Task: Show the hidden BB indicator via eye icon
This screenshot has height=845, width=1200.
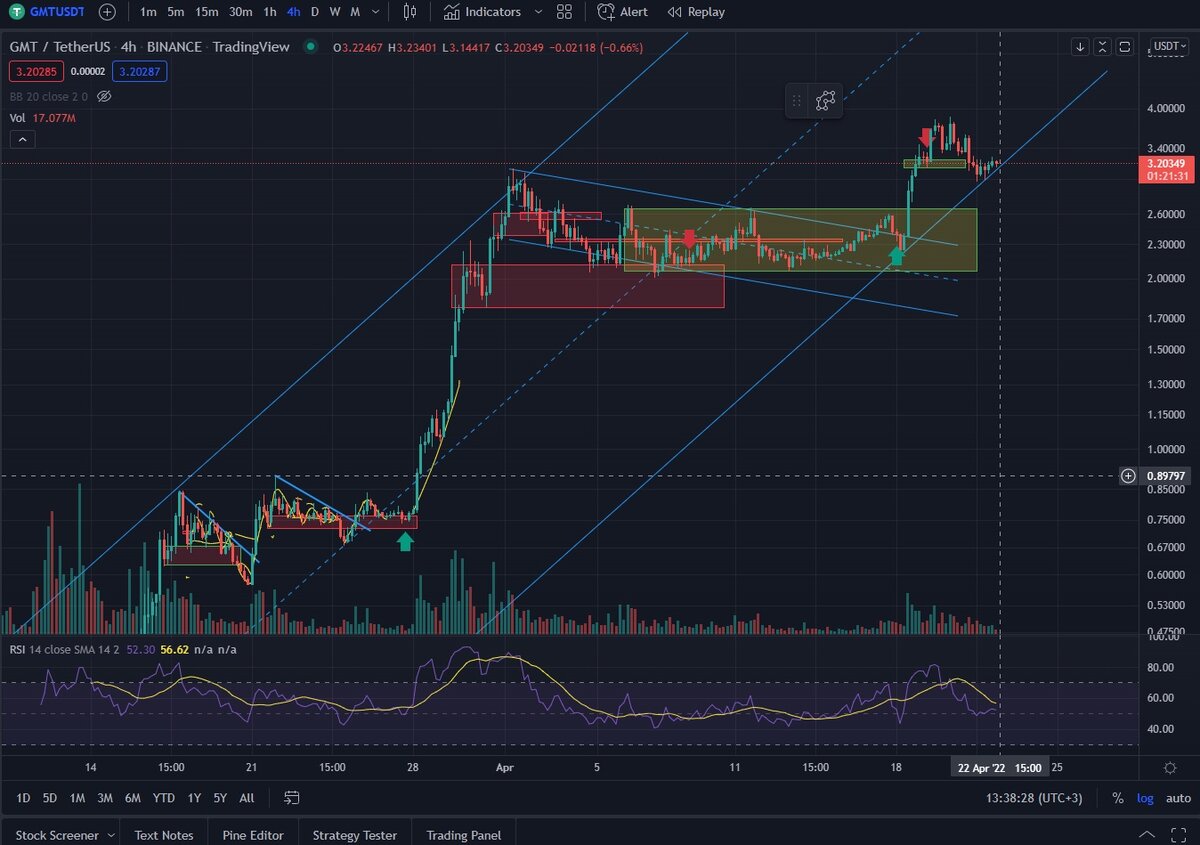Action: tap(104, 96)
